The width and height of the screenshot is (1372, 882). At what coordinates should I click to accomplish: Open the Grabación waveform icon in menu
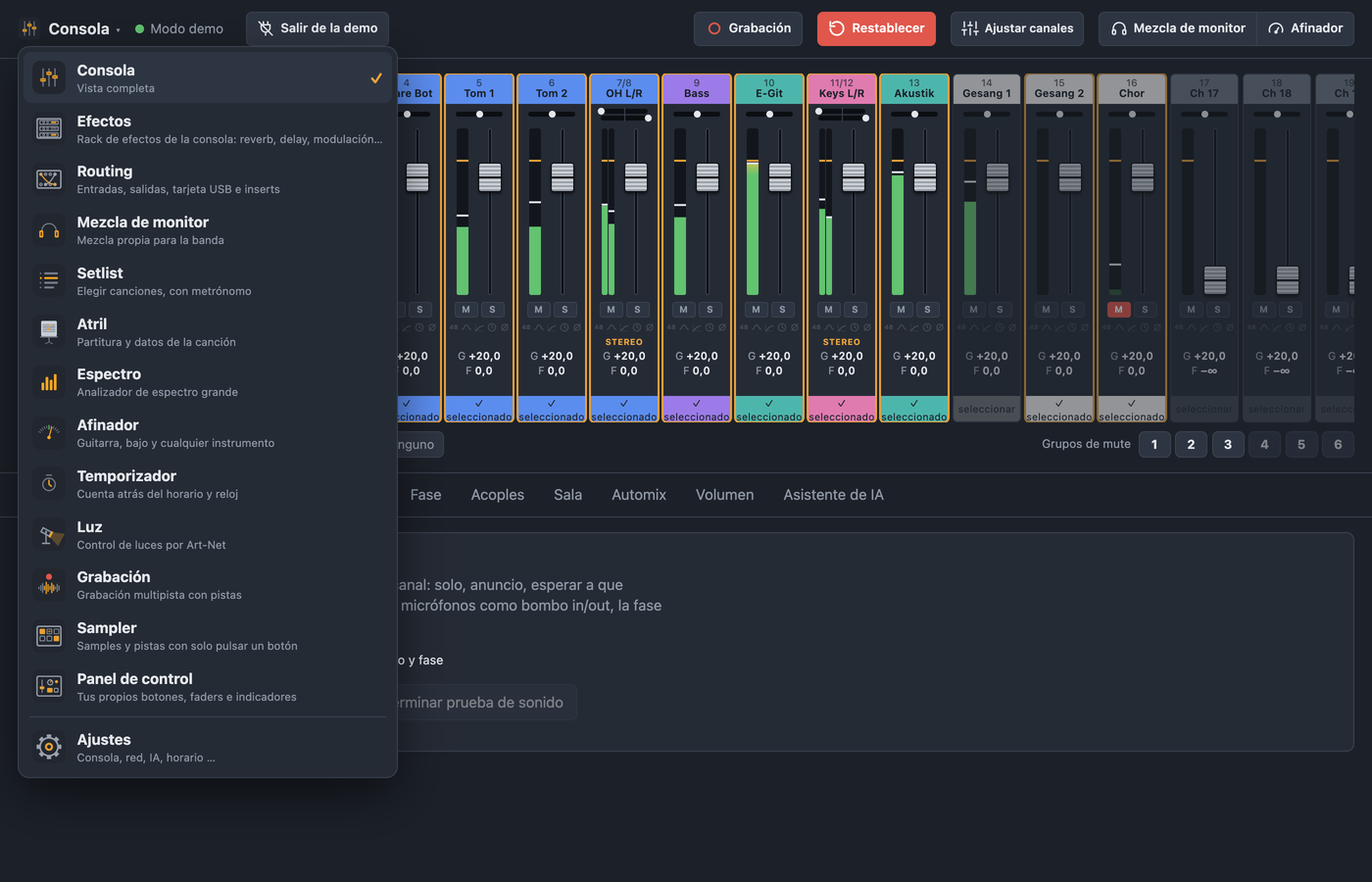pos(49,585)
